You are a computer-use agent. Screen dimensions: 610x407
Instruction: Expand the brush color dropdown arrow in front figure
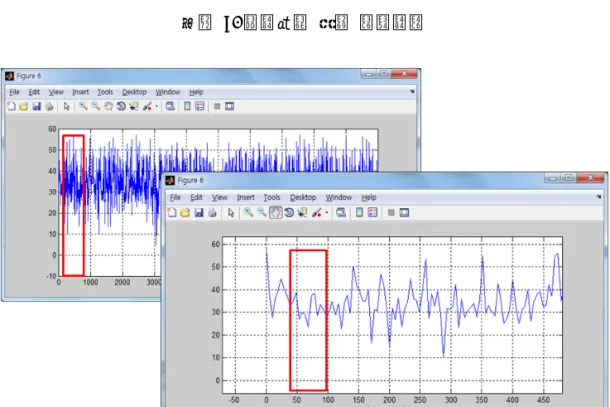pos(326,212)
